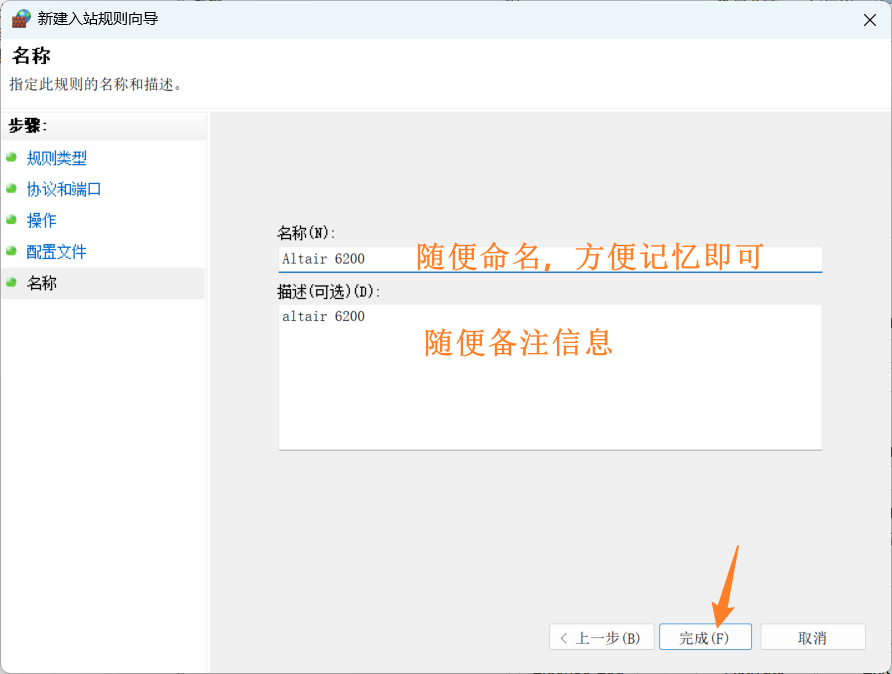Viewport: 892px width, 674px height.
Task: Click the firewall icon in the title bar
Action: tap(20, 19)
